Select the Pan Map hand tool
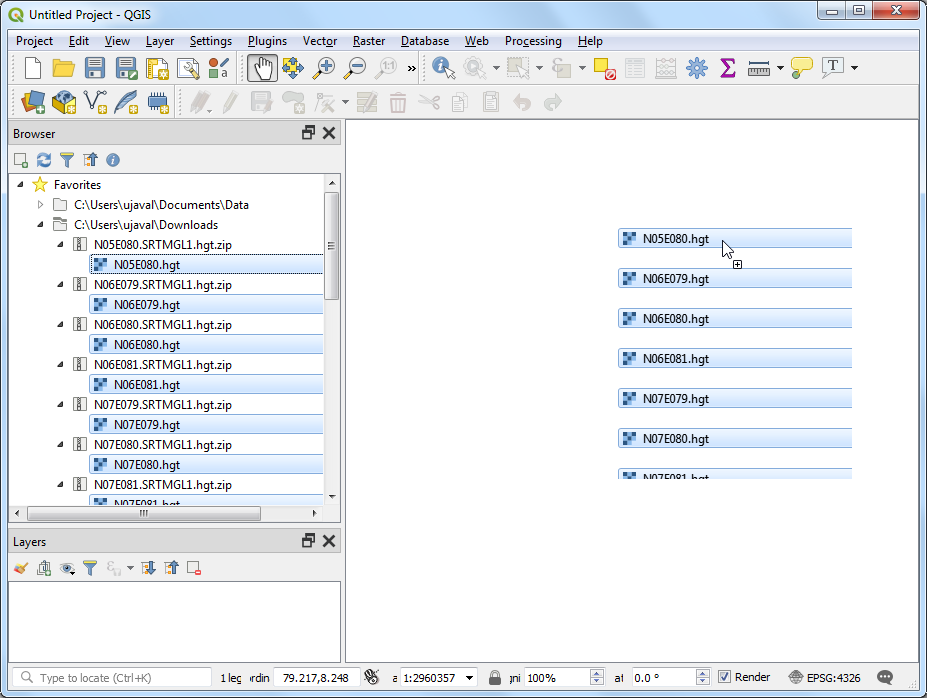The width and height of the screenshot is (927, 698). 262,68
